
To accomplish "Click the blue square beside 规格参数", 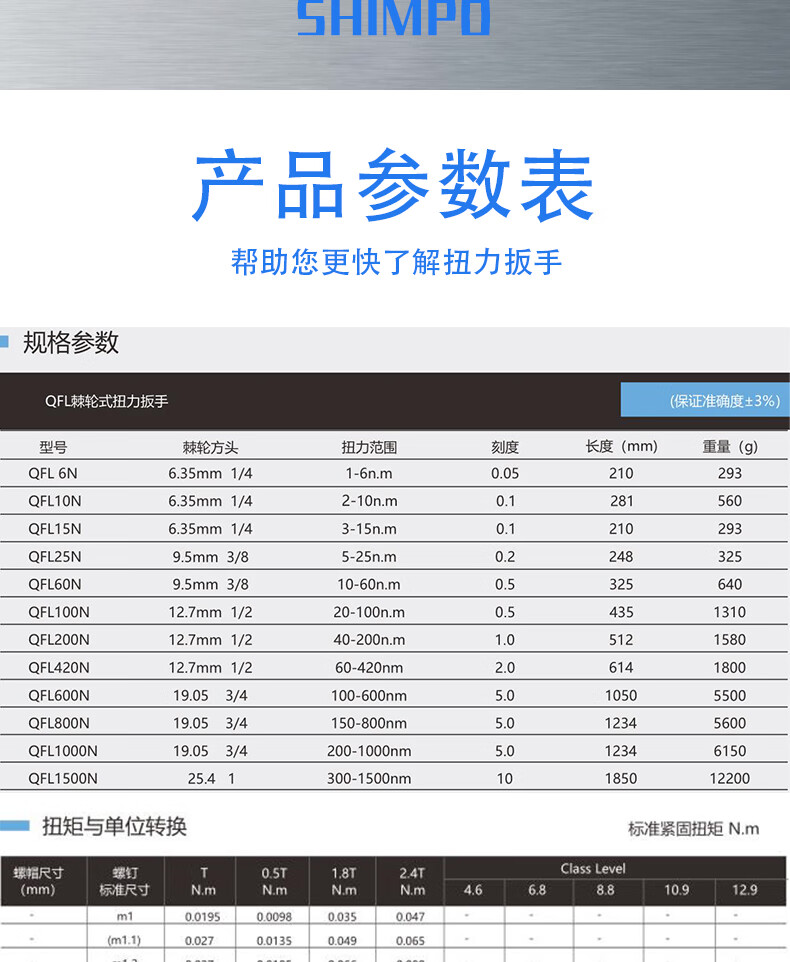I will coord(5,343).
